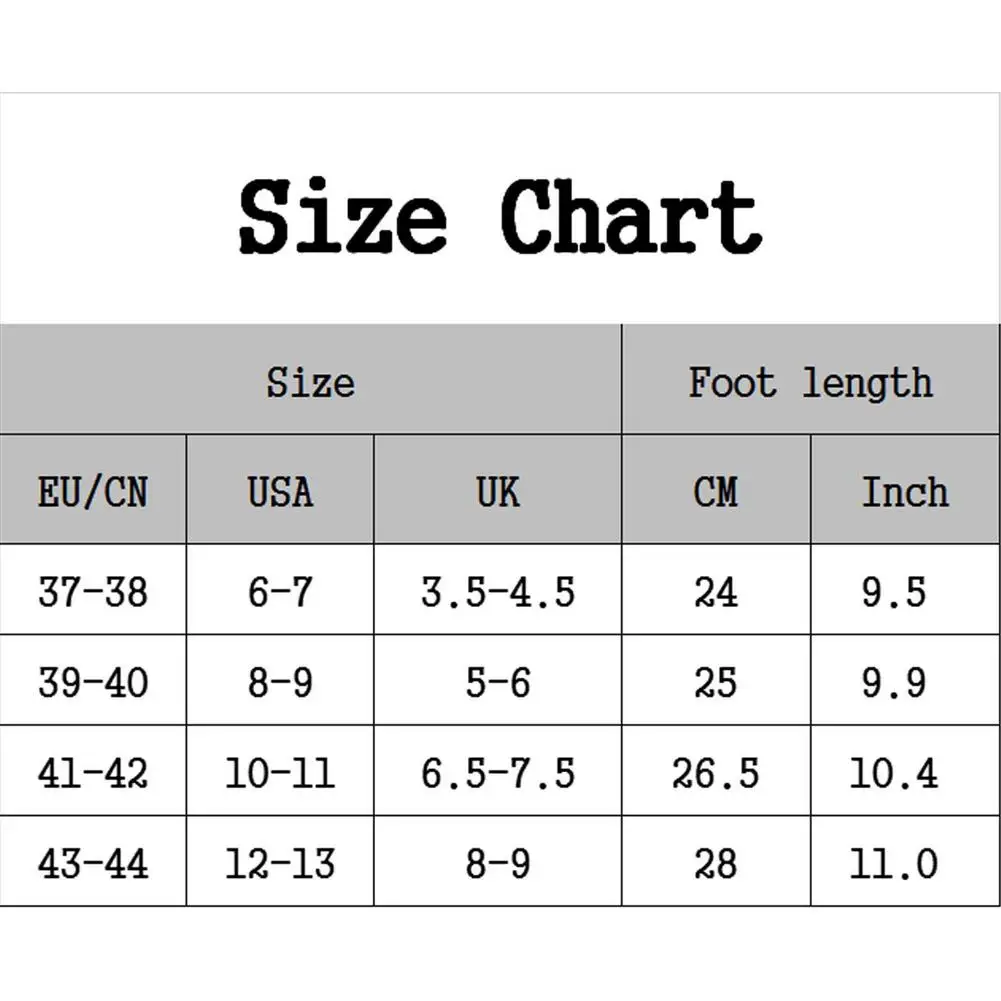Click the 43-44 EU/CN size cell
1001x1001 pixels.
93,863
